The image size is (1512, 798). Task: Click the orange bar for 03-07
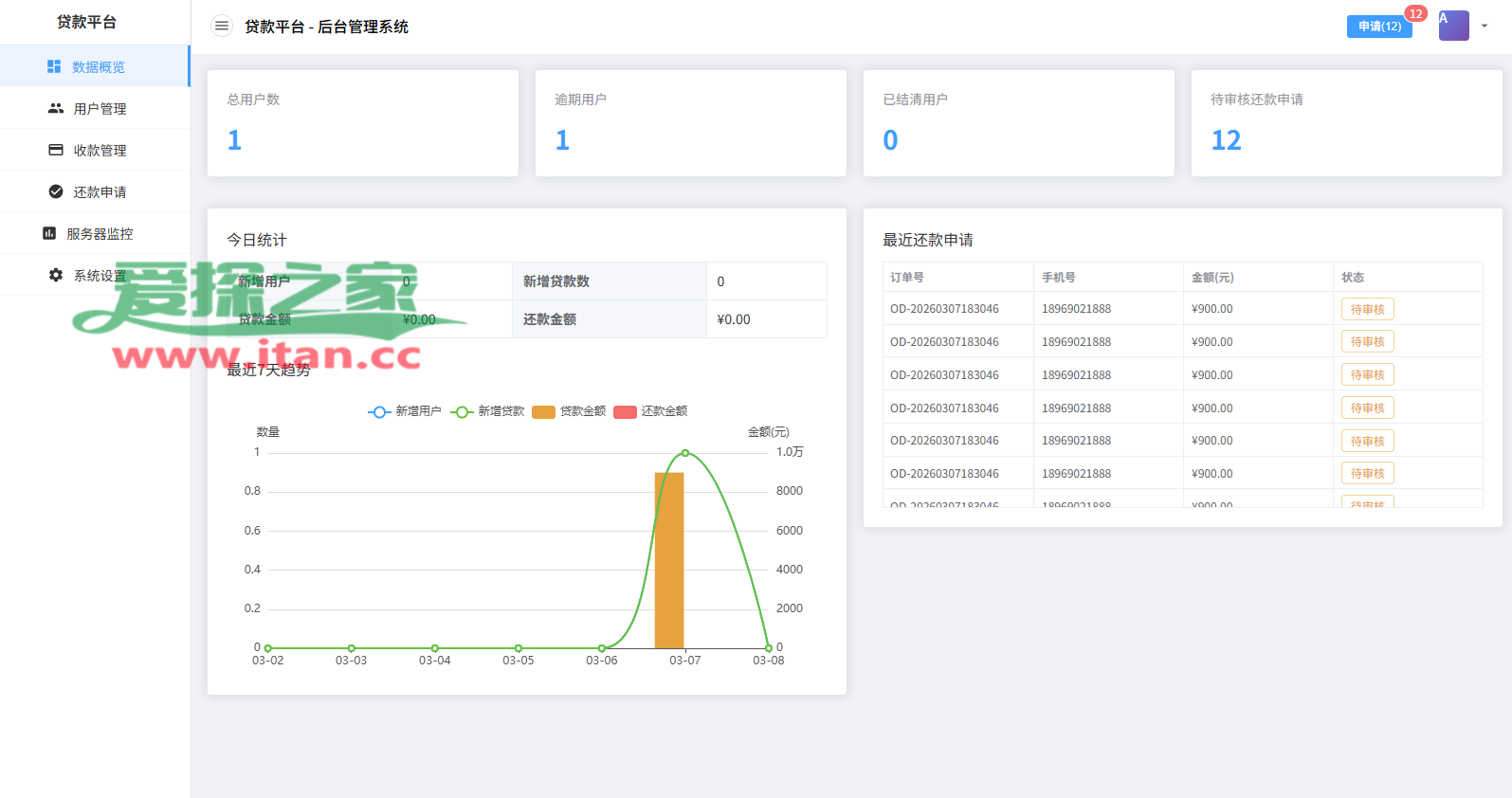669,559
